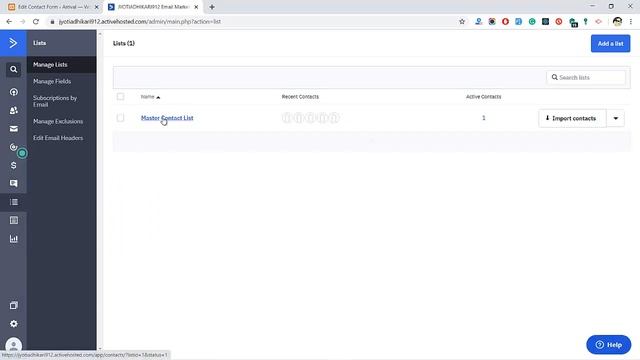Viewport: 640px width, 360px height.
Task: Expand the Import contacts dropdown arrow
Action: (x=616, y=118)
